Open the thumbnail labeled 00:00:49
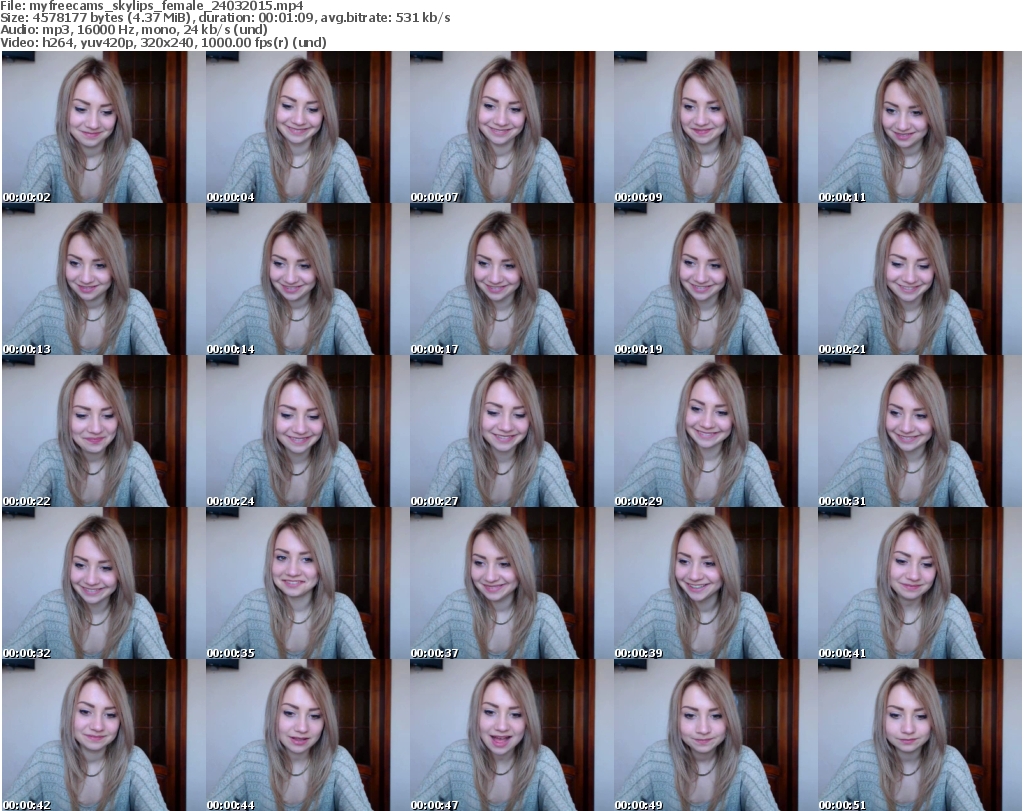Screen dimensions: 1024x811 pyautogui.click(x=714, y=735)
